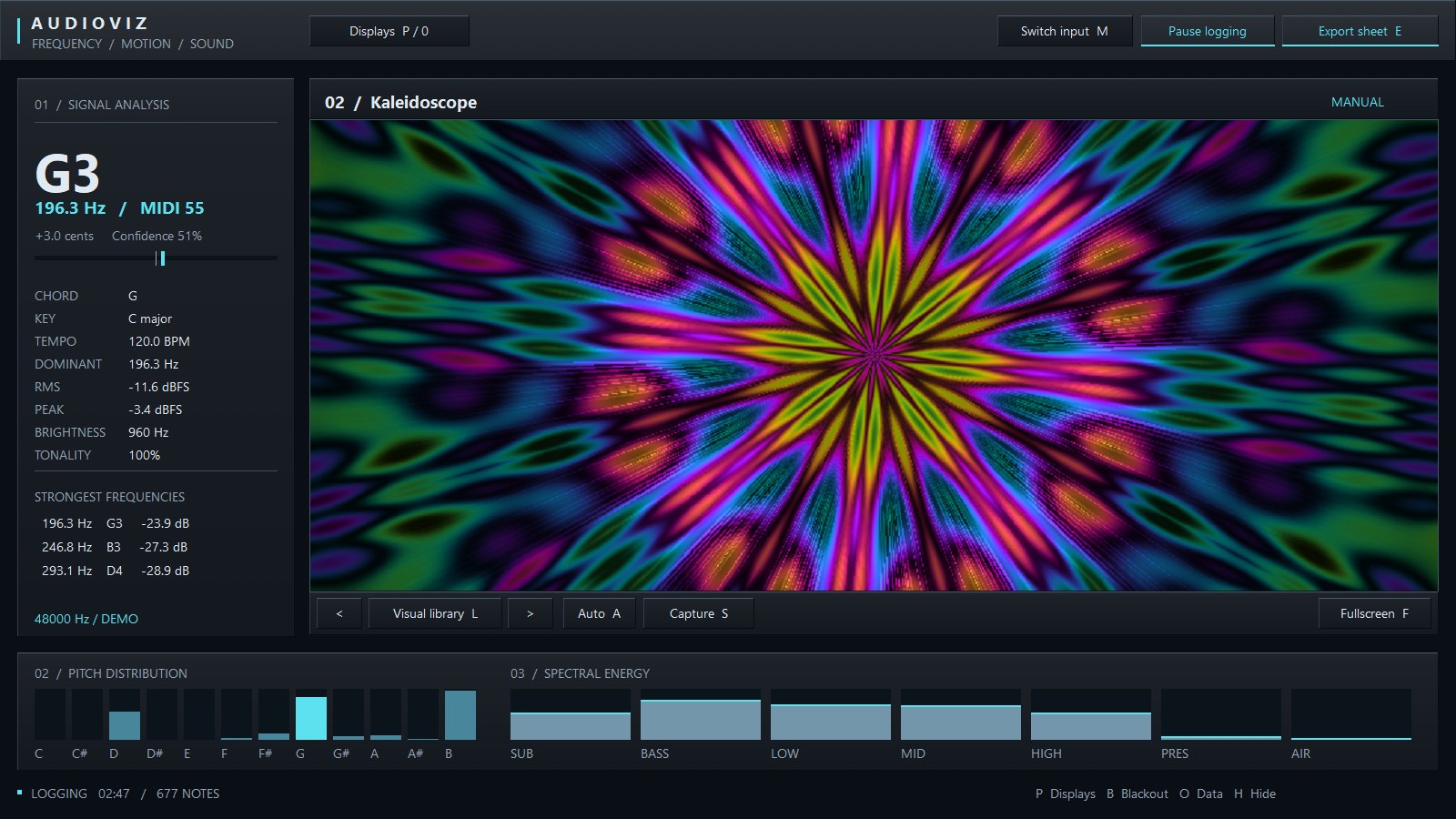
Task: Click the 120.0 BPM tempo value
Action: click(159, 341)
